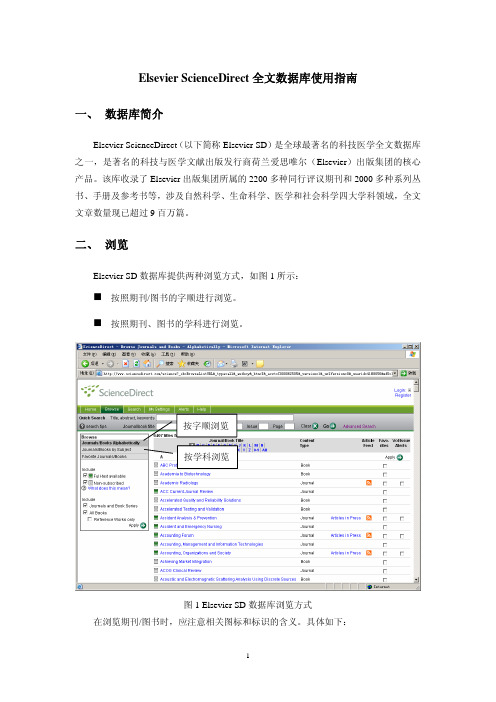Open the Accident and Emergency Nursing link
496x702 pixels.
191,526
